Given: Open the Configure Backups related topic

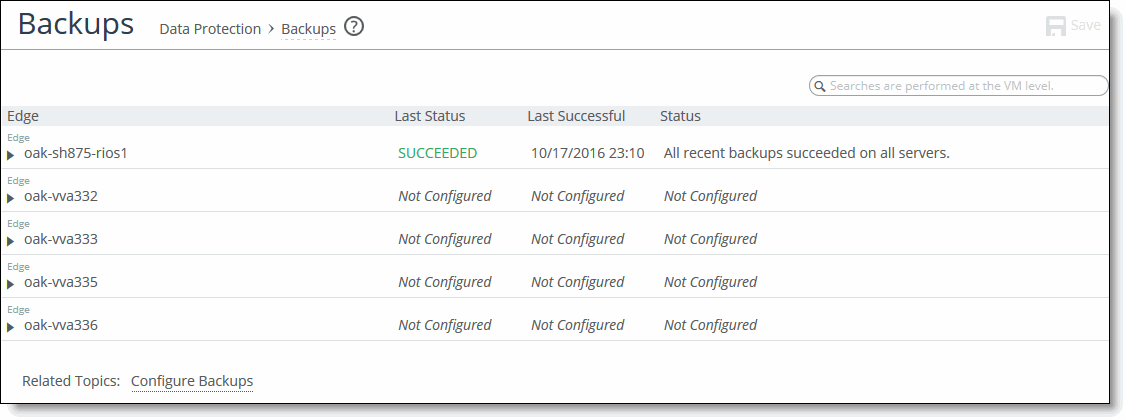Looking at the screenshot, I should click(192, 381).
